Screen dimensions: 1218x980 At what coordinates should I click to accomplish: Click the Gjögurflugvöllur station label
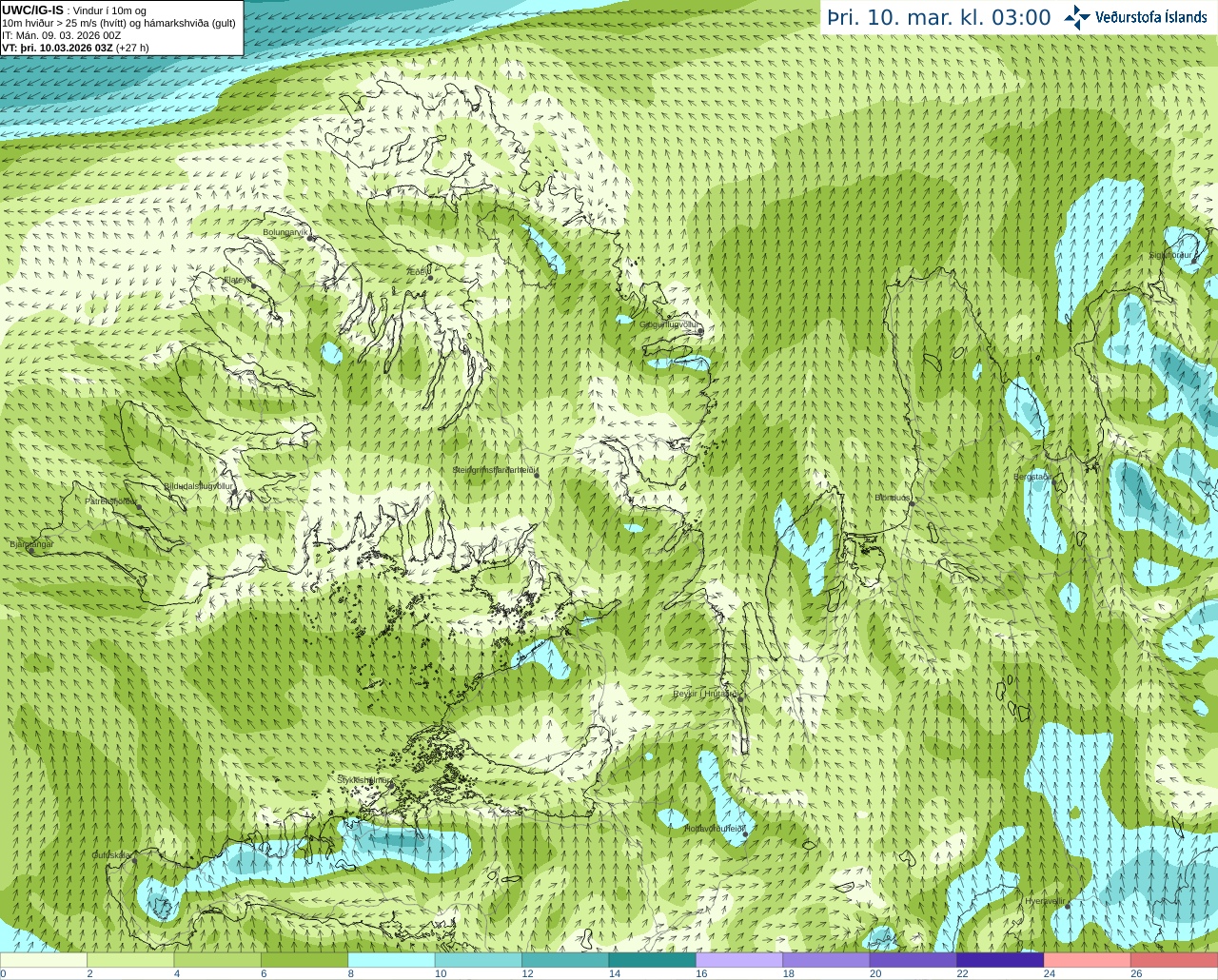pos(670,324)
